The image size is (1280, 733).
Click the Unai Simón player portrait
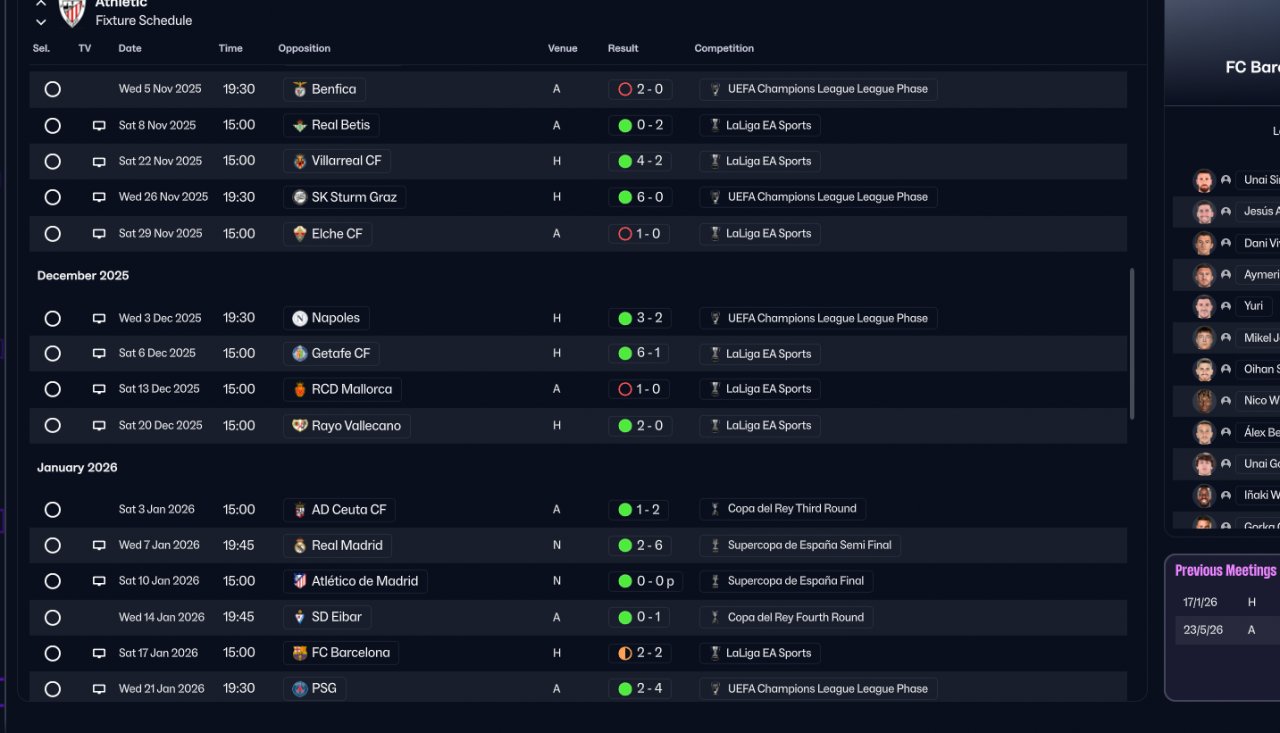pyautogui.click(x=1204, y=180)
